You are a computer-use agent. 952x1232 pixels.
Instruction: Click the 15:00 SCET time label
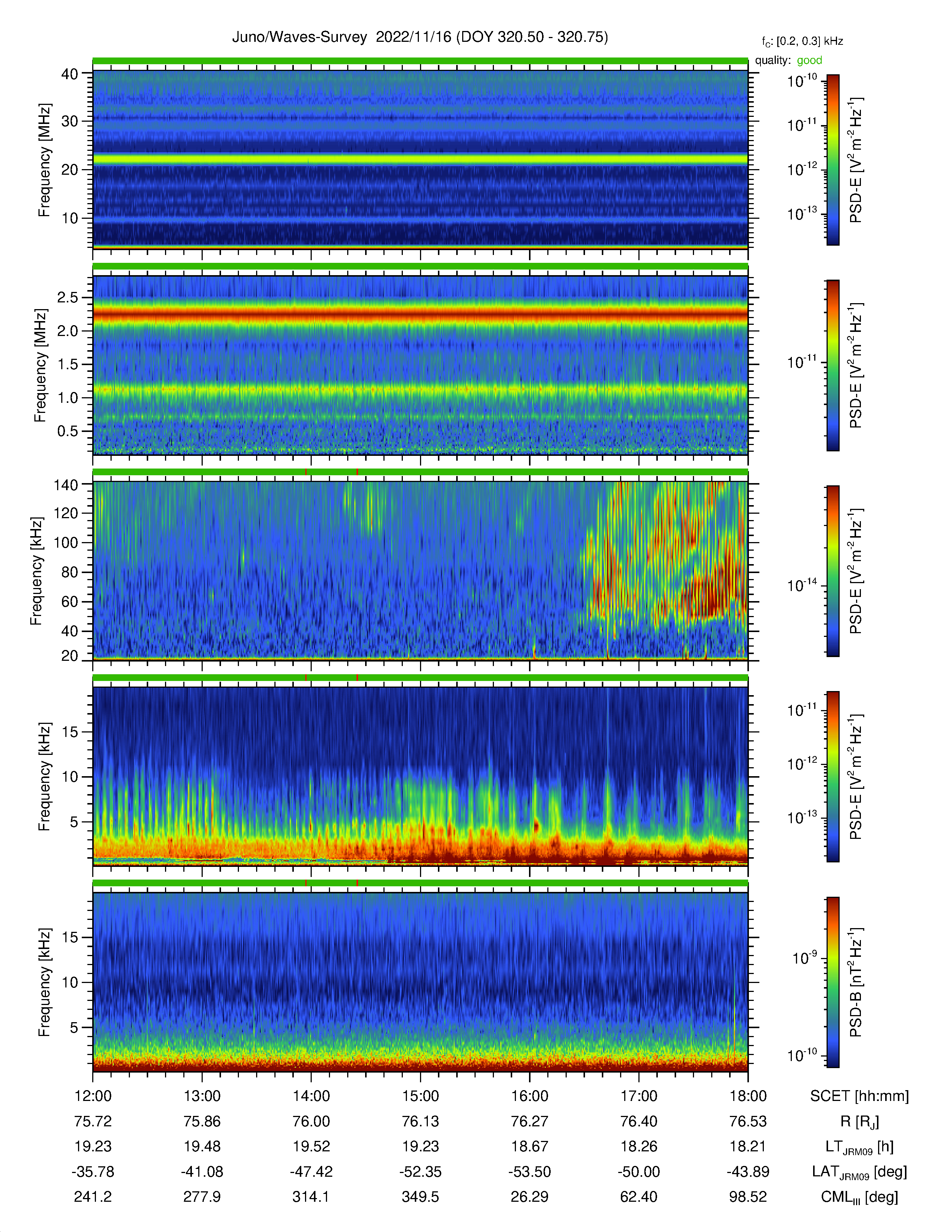420,1096
